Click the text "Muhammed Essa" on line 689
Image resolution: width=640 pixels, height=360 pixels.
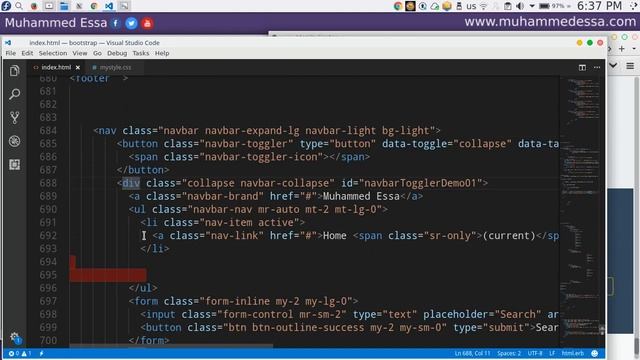tap(361, 196)
